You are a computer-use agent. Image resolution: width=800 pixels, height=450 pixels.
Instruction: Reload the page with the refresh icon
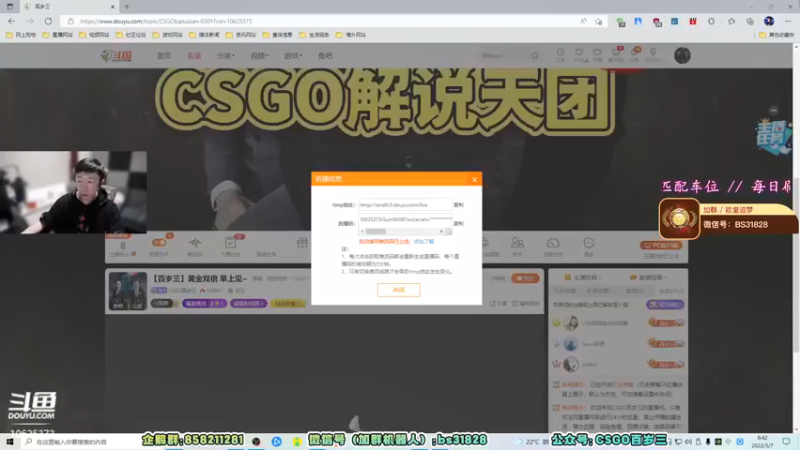click(x=48, y=21)
